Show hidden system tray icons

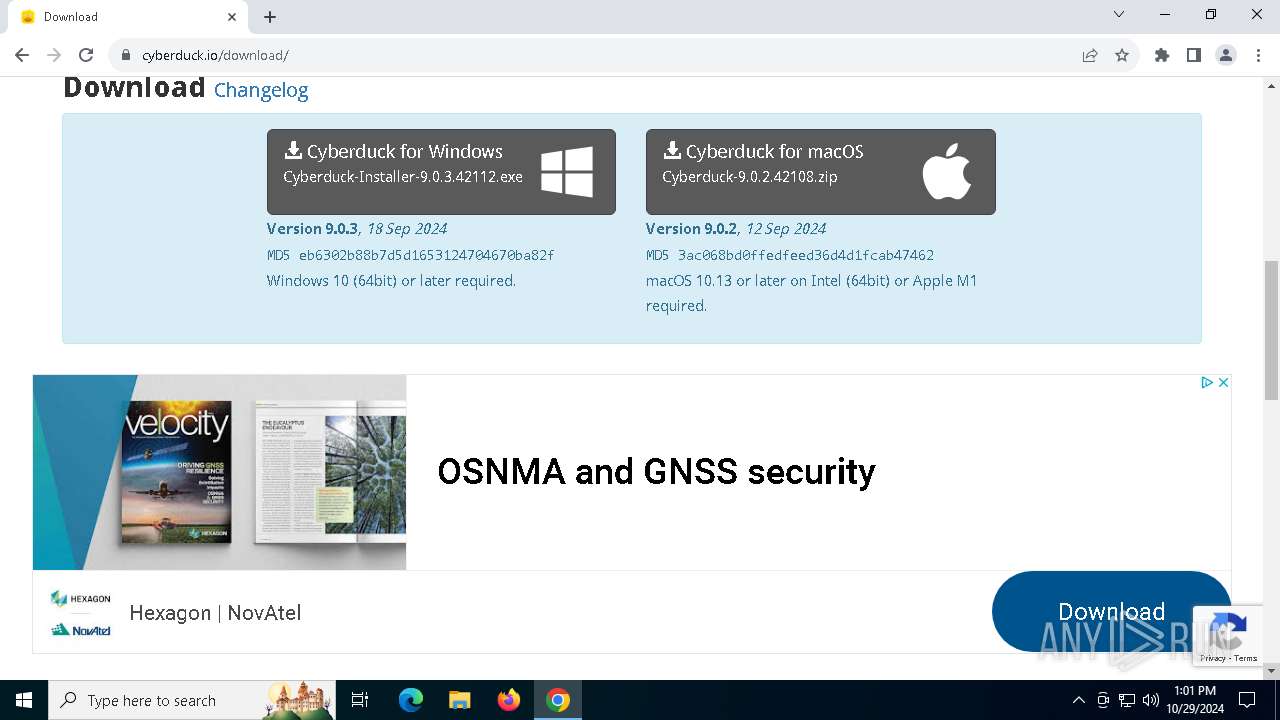click(x=1078, y=700)
